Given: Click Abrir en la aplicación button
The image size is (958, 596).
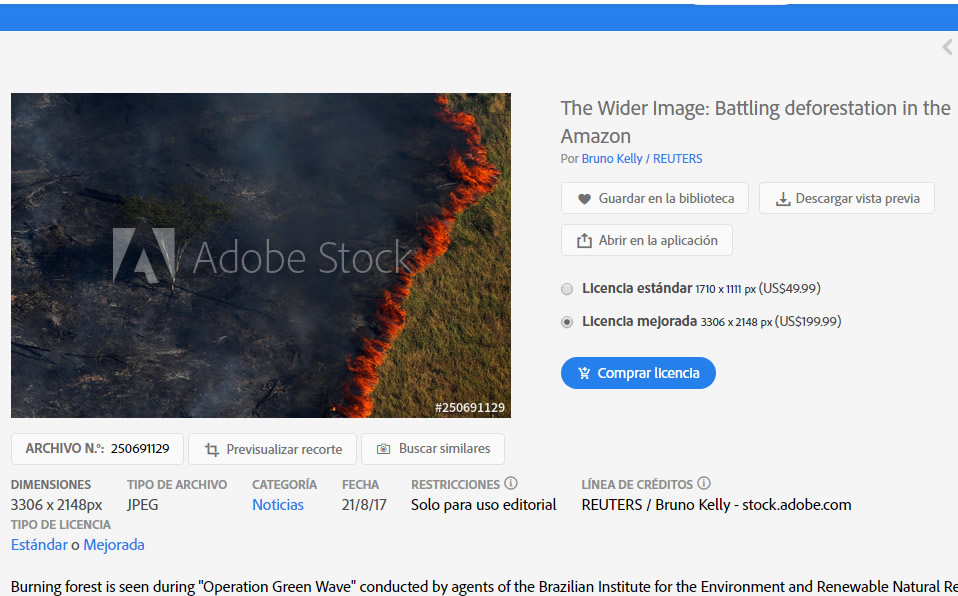Looking at the screenshot, I should tap(646, 240).
